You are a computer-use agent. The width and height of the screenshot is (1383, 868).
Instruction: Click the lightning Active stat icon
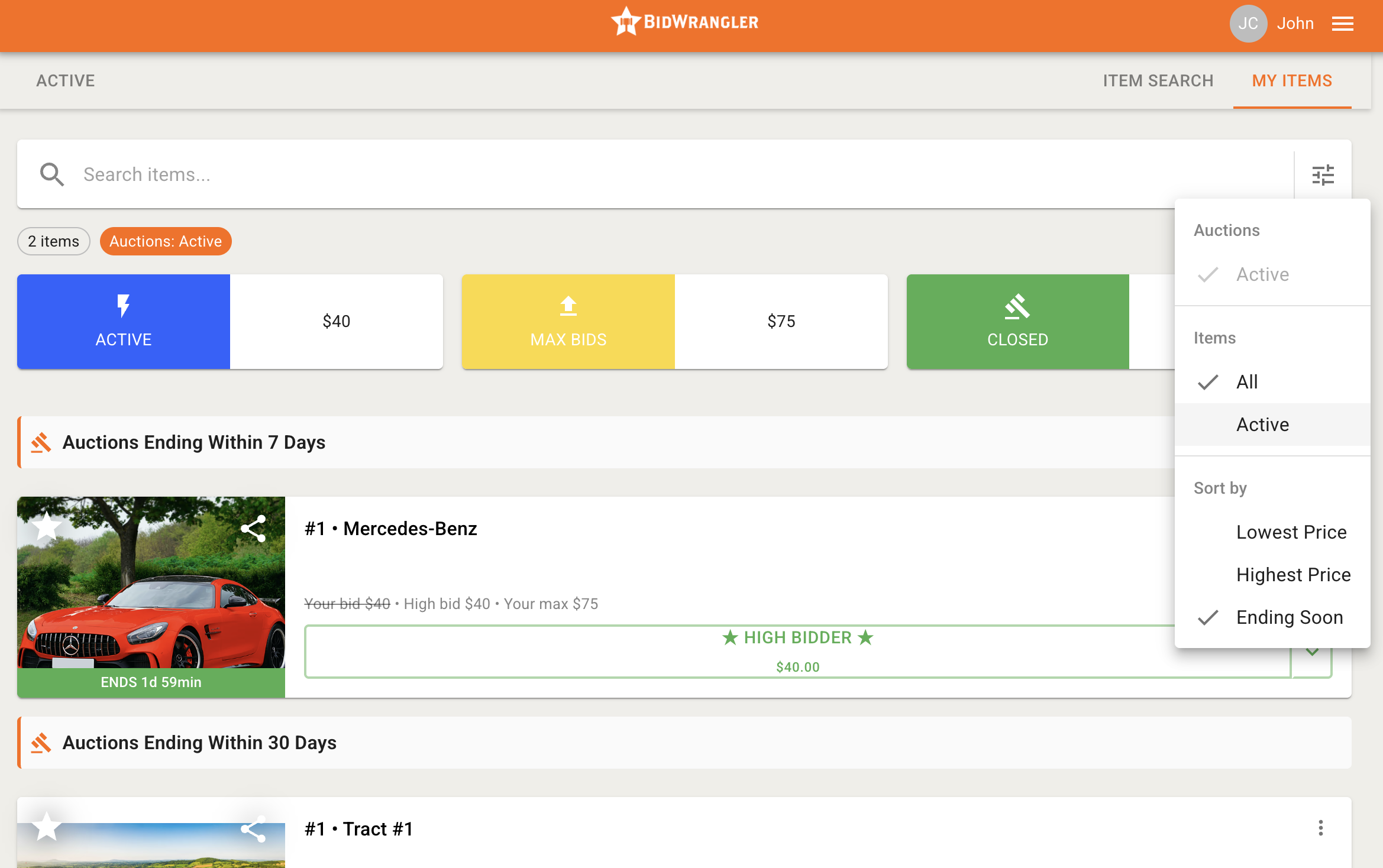123,306
